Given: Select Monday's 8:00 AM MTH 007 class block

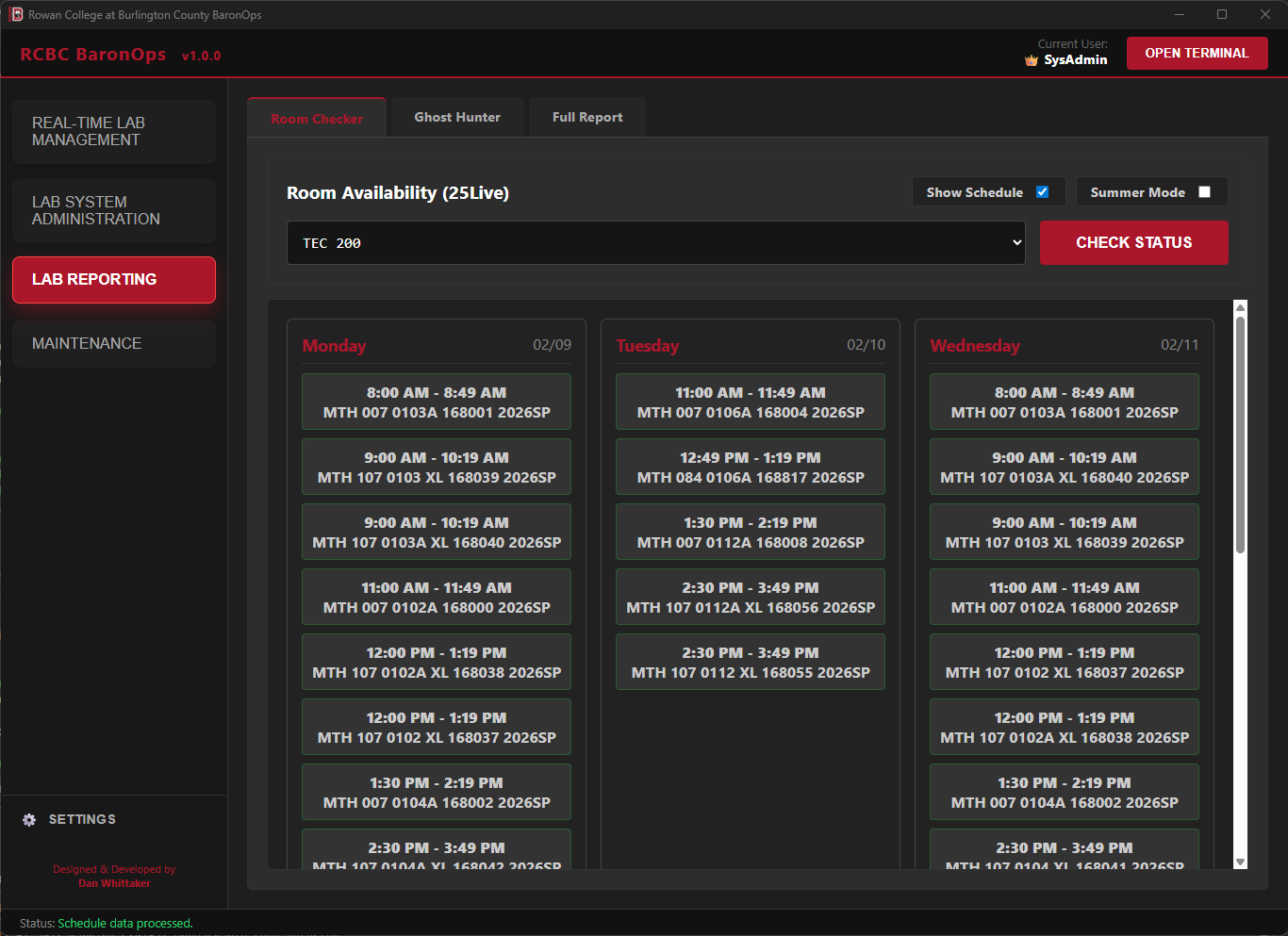Looking at the screenshot, I should pyautogui.click(x=436, y=402).
